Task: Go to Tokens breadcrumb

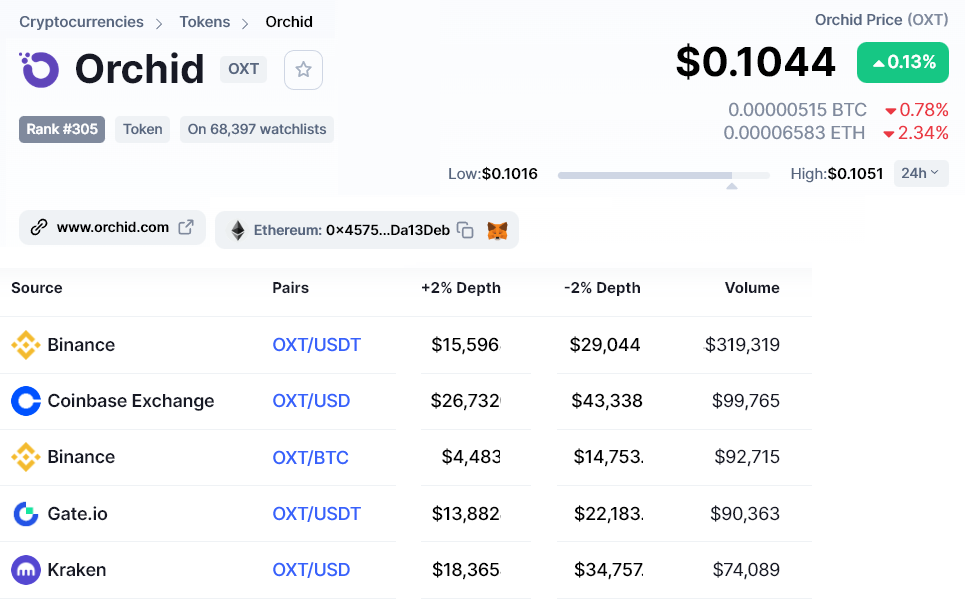Action: coord(205,22)
